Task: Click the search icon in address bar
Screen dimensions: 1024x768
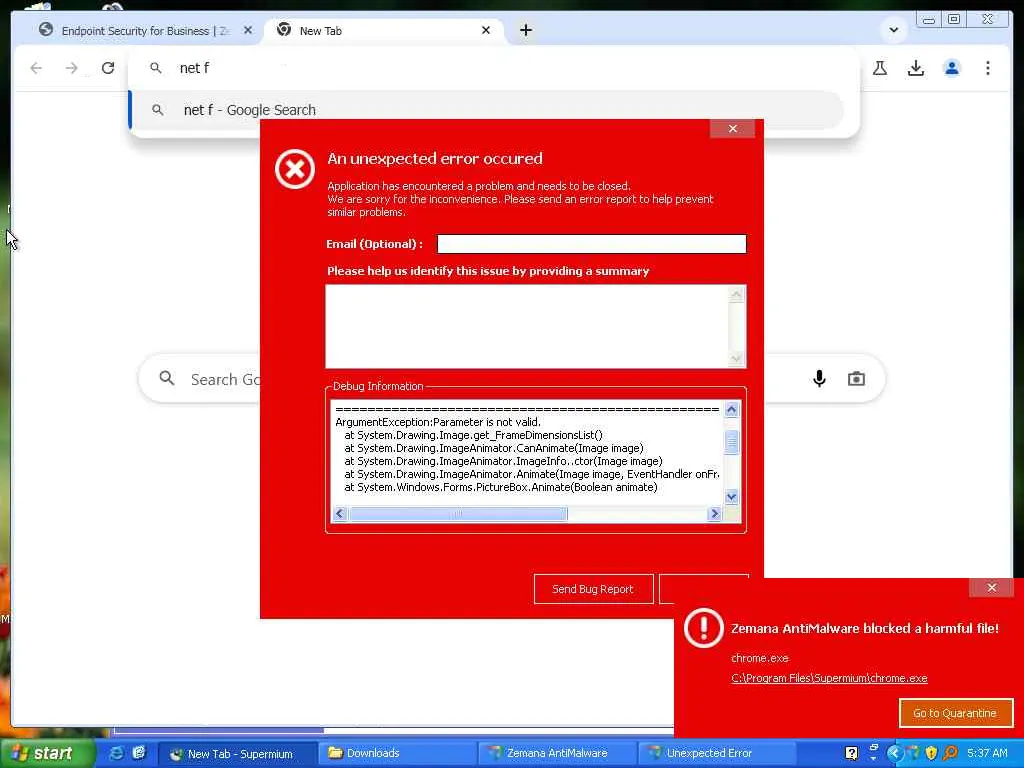Action: click(x=155, y=68)
